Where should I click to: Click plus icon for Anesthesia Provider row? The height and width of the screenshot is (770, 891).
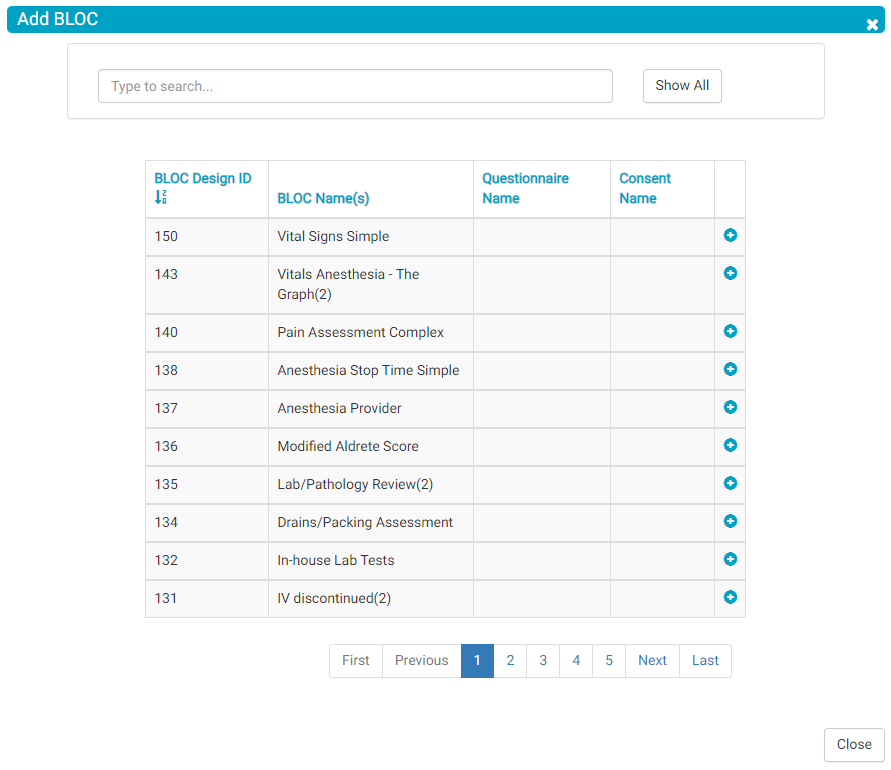(730, 407)
